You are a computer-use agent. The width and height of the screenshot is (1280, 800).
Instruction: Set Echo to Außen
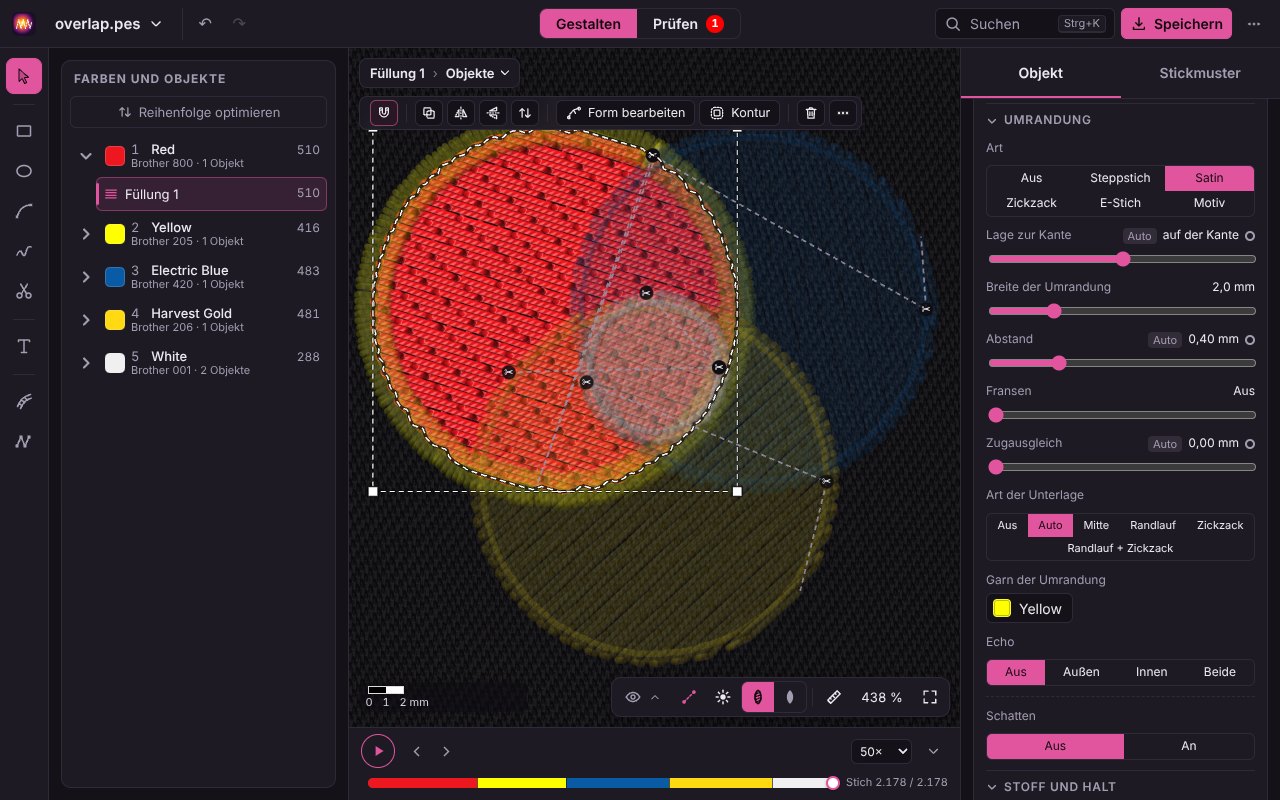(x=1081, y=672)
